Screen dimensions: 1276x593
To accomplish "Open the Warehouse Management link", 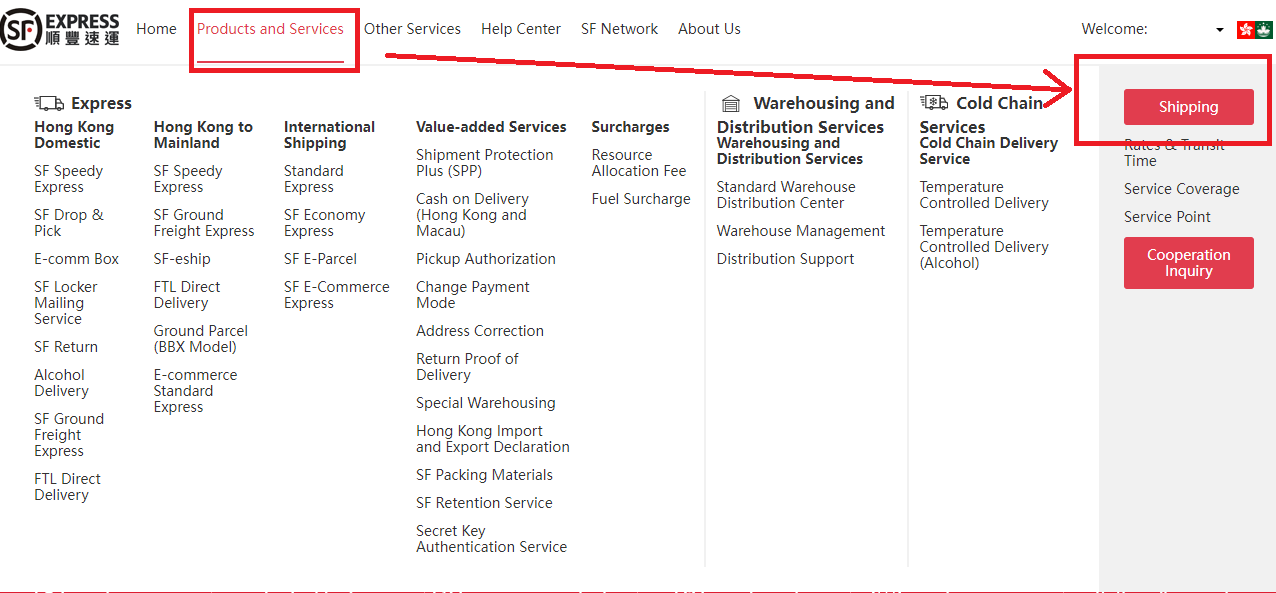I will pos(801,231).
